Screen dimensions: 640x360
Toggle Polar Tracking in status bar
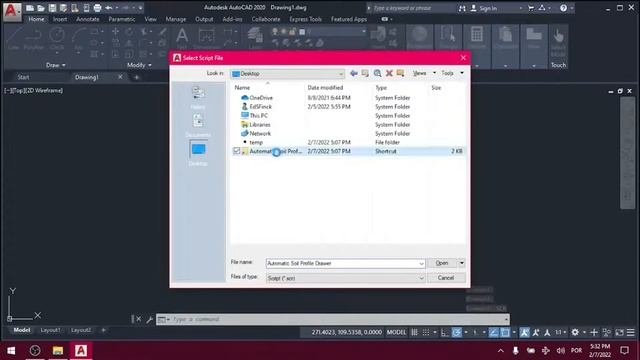pos(456,332)
